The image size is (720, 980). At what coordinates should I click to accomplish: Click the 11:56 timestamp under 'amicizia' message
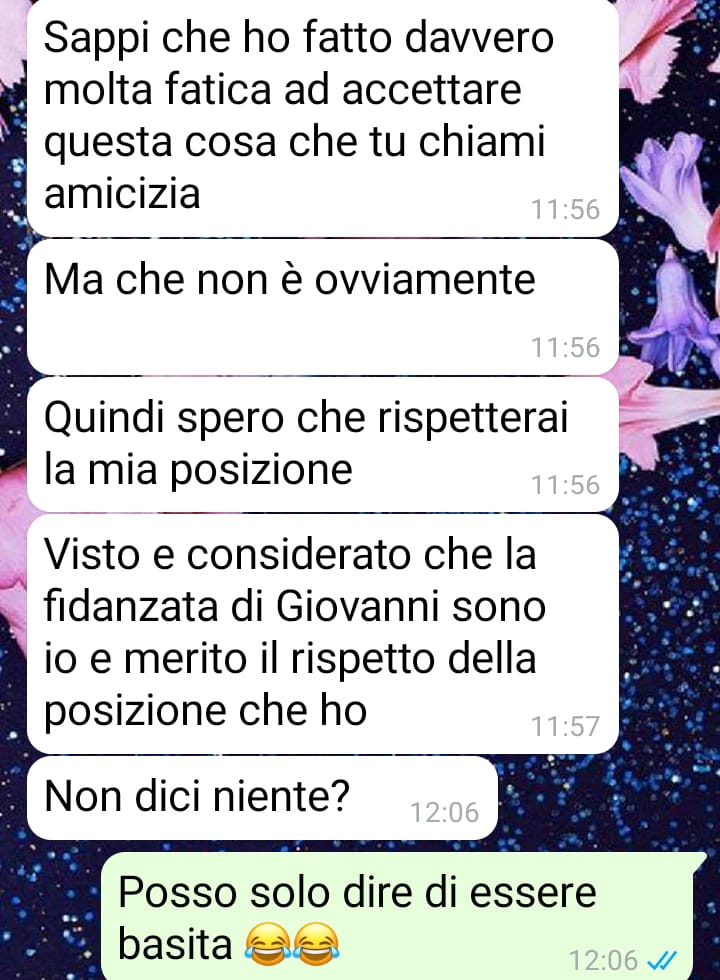pos(565,209)
